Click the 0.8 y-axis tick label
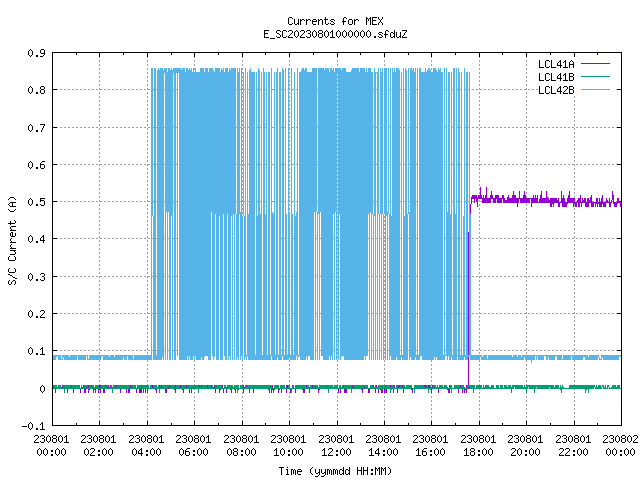Image resolution: width=640 pixels, height=480 pixels. [x=36, y=90]
